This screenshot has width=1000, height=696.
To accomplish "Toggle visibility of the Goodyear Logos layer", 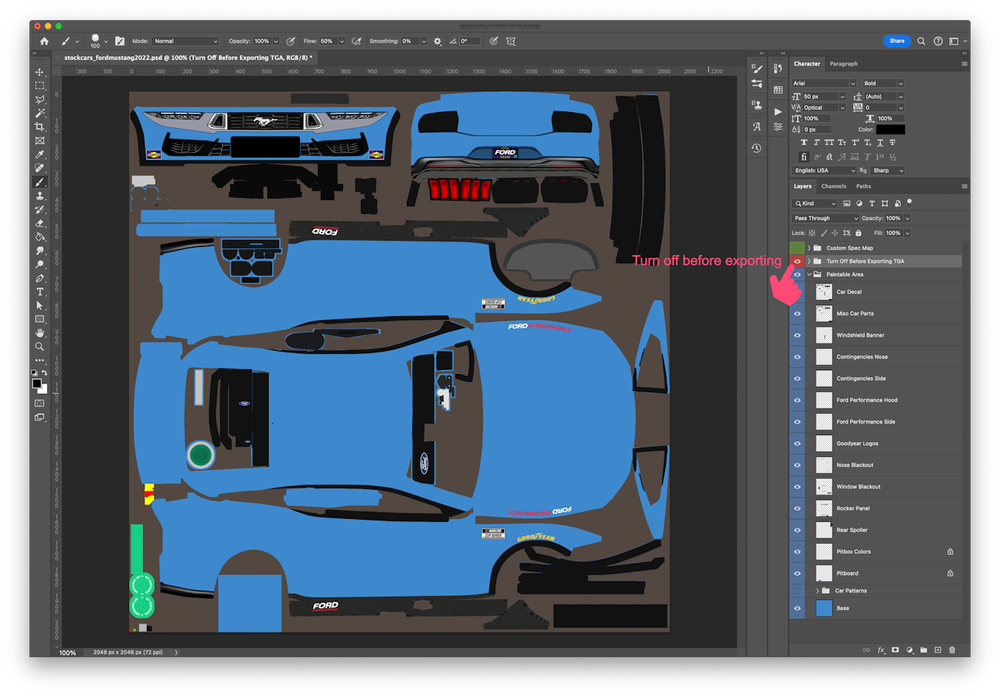I will click(x=796, y=443).
